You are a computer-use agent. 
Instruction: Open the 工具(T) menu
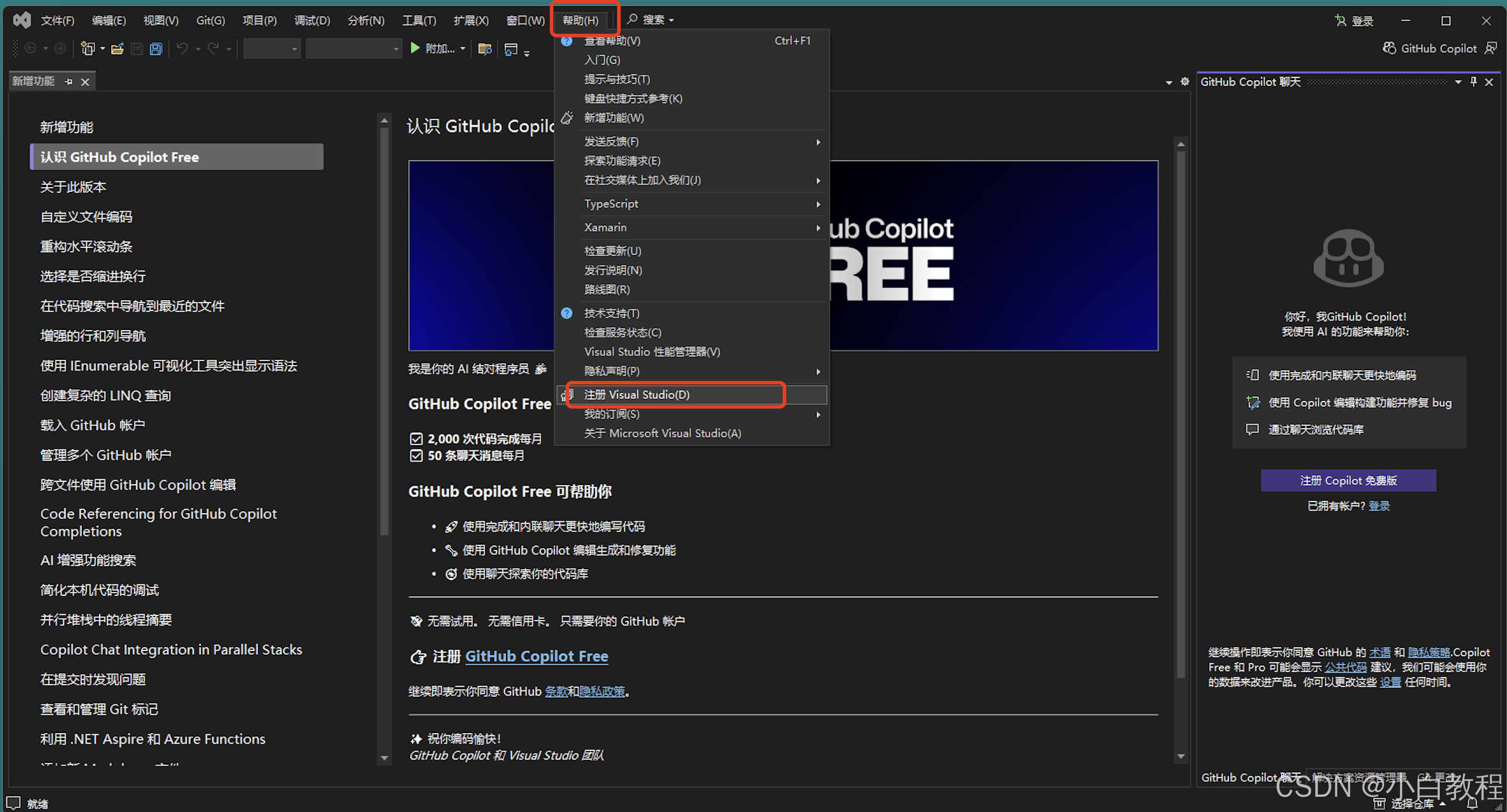coord(419,20)
